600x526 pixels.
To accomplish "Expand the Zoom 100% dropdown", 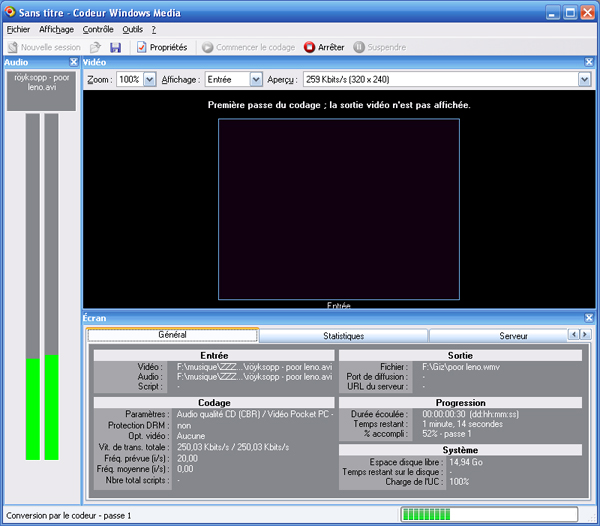I will [x=149, y=80].
